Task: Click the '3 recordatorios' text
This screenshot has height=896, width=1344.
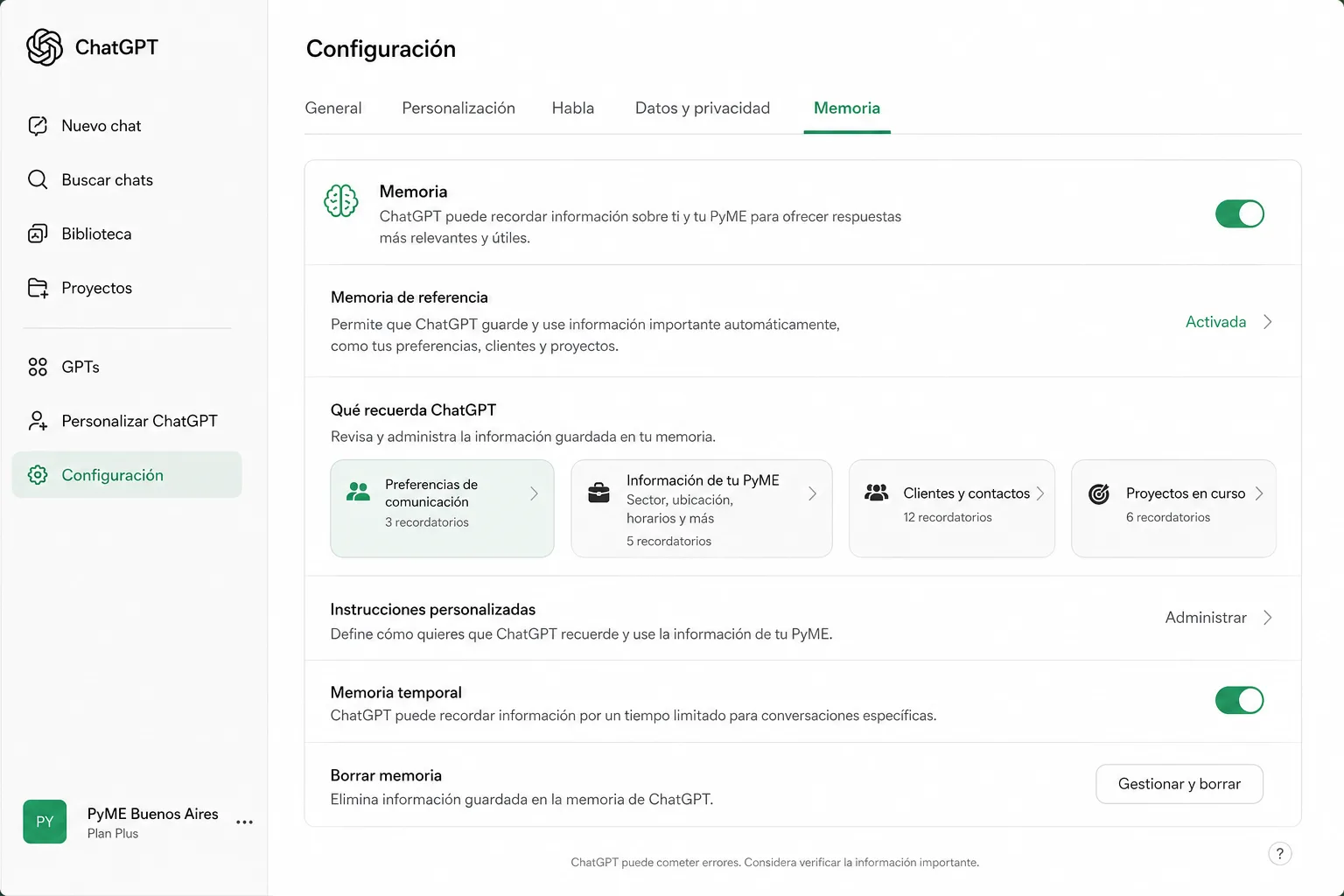Action: [427, 522]
